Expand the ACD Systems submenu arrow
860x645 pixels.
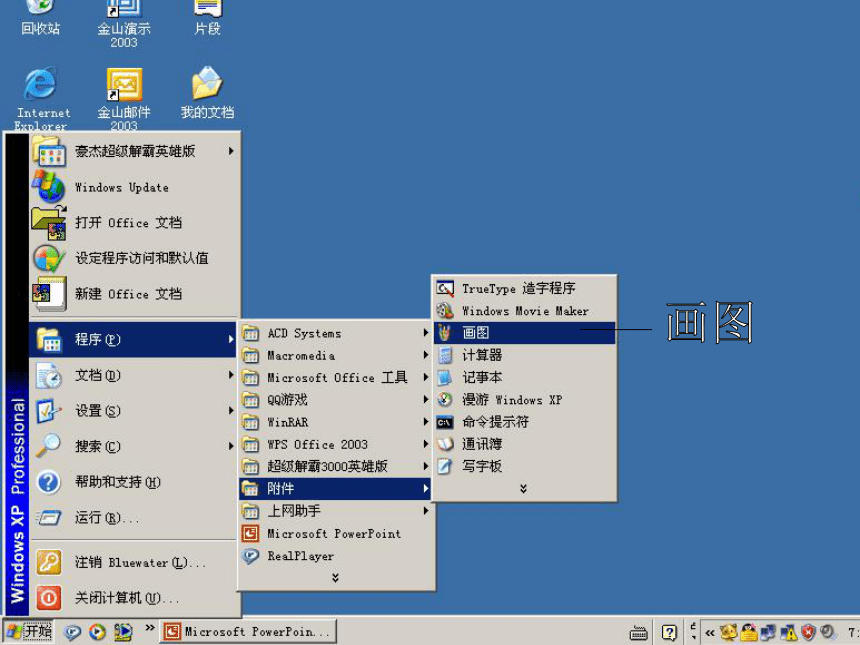point(426,333)
